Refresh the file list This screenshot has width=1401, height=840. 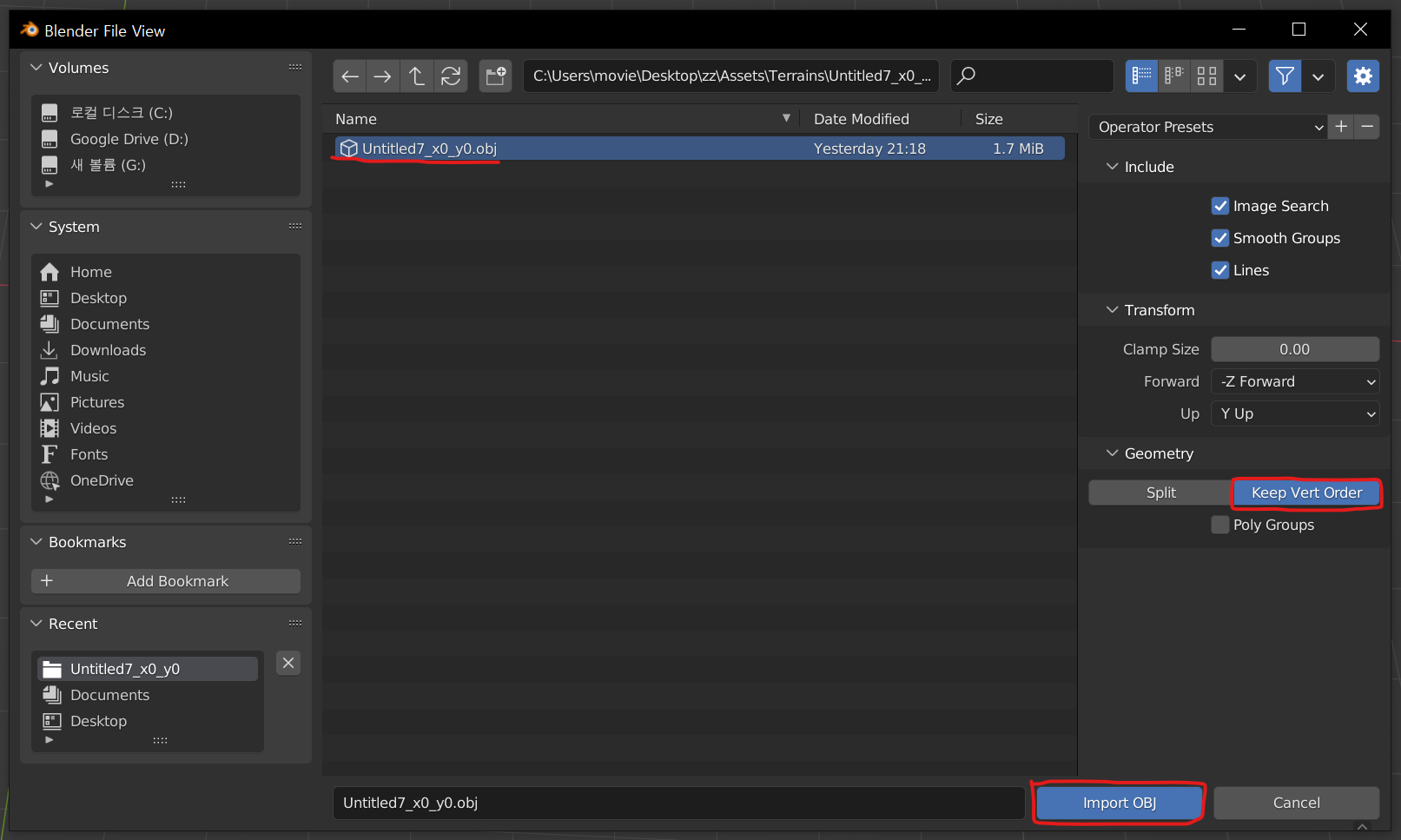pyautogui.click(x=451, y=76)
